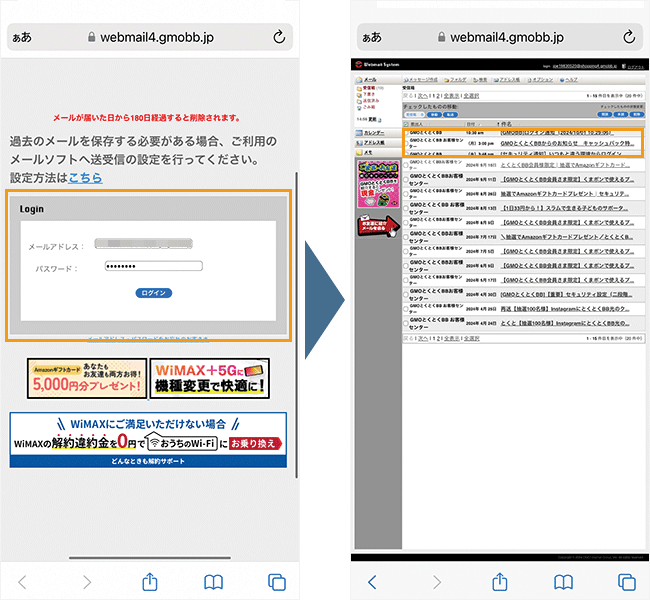Viewport: 650px width, 600px height.
Task: Tap the reload icon on the login page browser
Action: pyautogui.click(x=279, y=37)
